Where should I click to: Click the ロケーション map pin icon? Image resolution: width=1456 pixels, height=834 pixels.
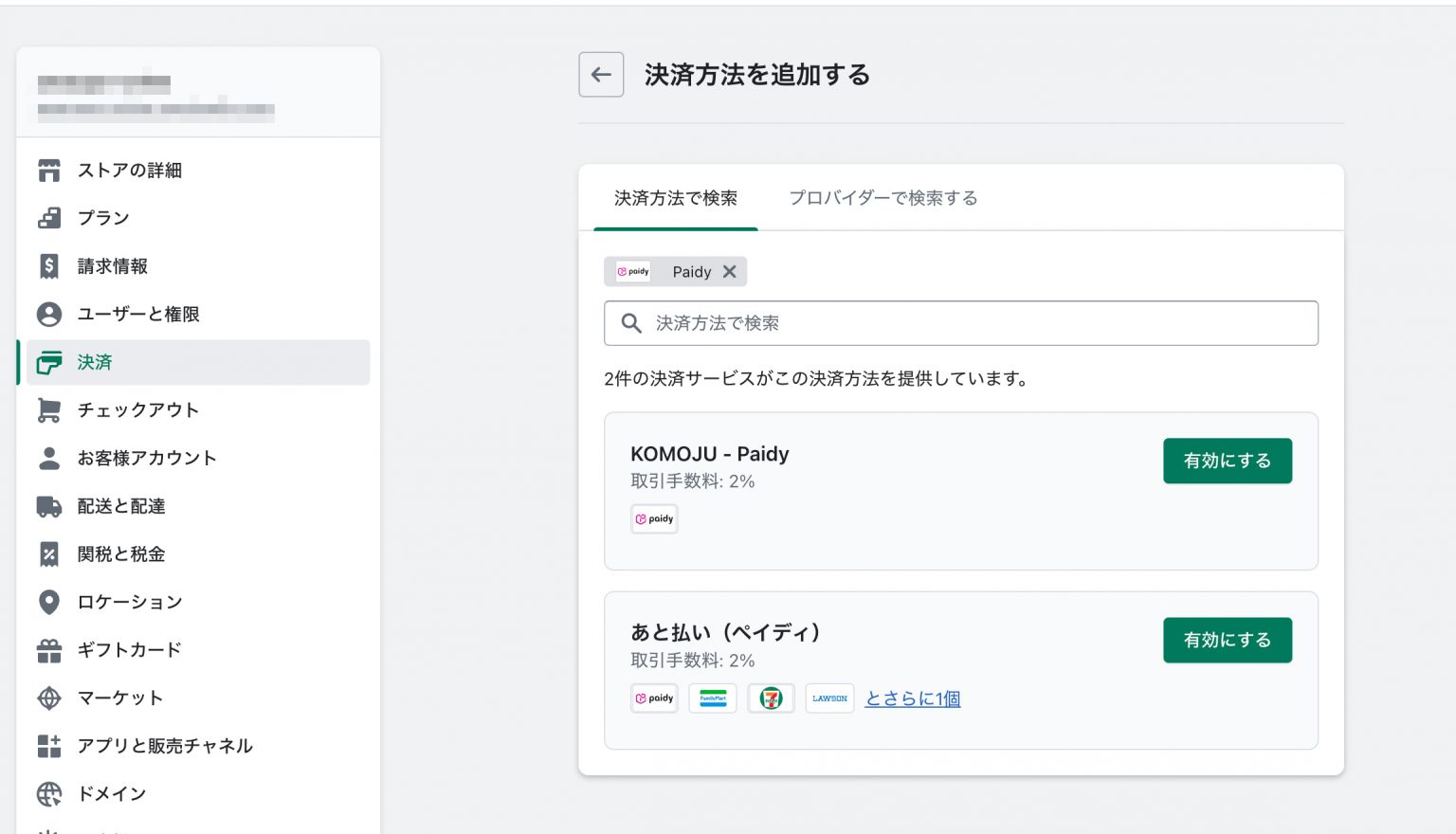[49, 602]
